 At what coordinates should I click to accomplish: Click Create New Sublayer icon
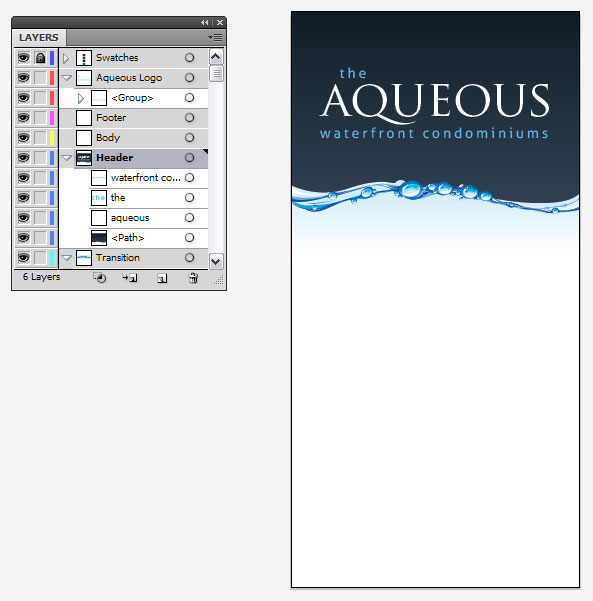130,278
